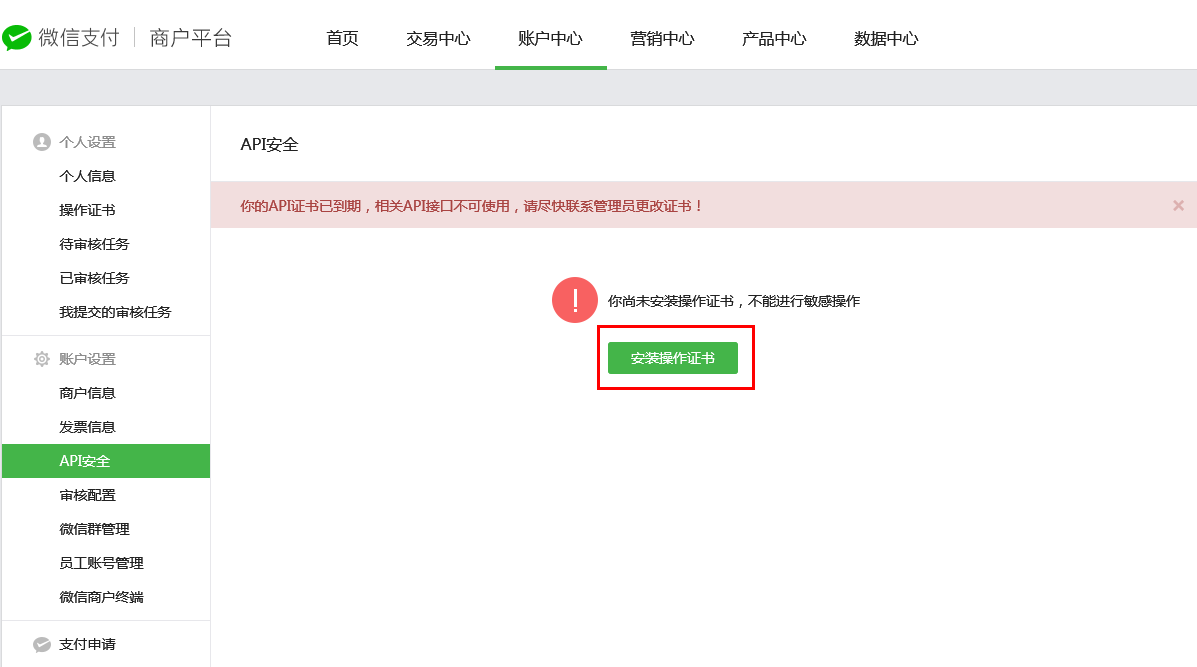This screenshot has width=1197, height=667.
Task: Go to 商户信息 page
Action: click(88, 393)
